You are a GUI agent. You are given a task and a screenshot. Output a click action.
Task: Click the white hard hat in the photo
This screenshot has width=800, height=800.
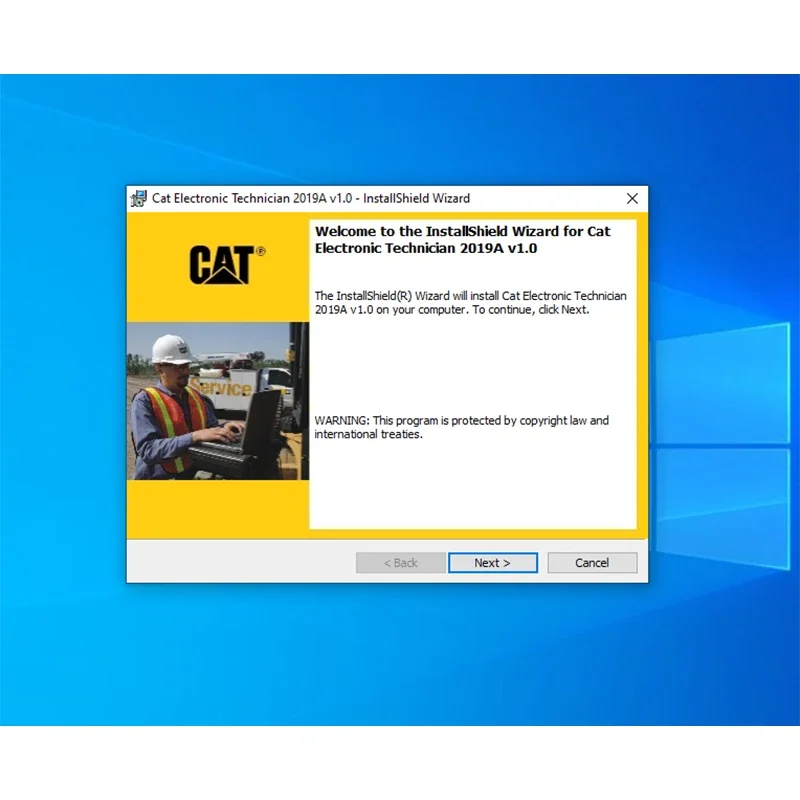click(x=171, y=348)
